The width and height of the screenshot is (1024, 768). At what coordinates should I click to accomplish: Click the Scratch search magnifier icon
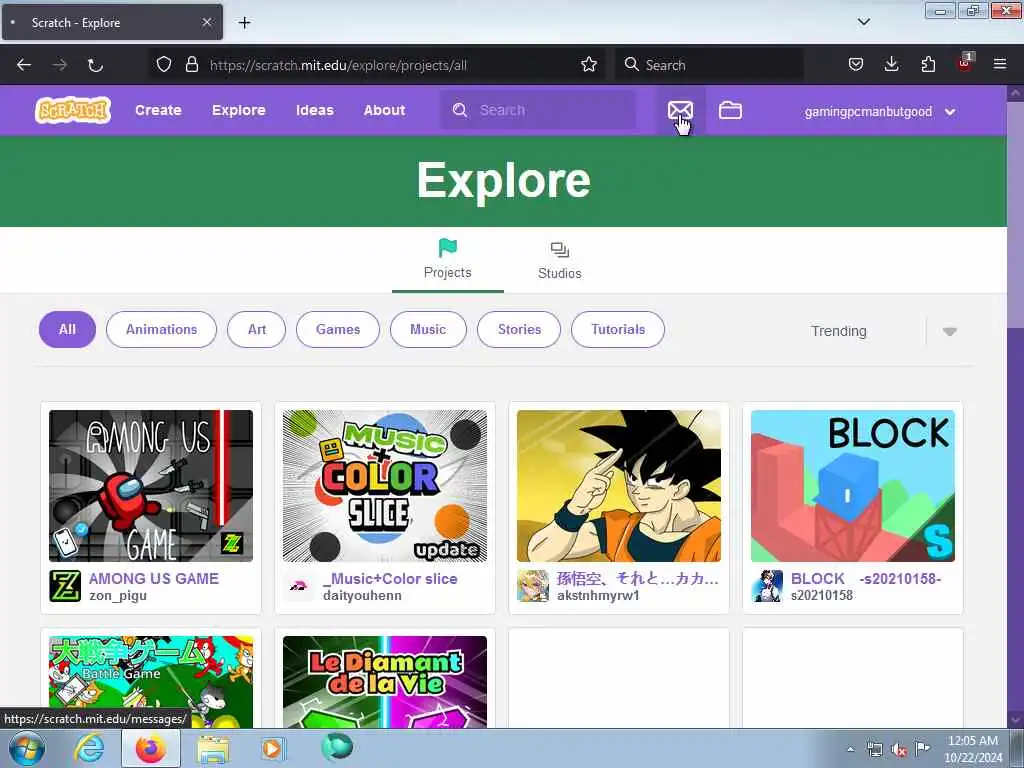[460, 110]
